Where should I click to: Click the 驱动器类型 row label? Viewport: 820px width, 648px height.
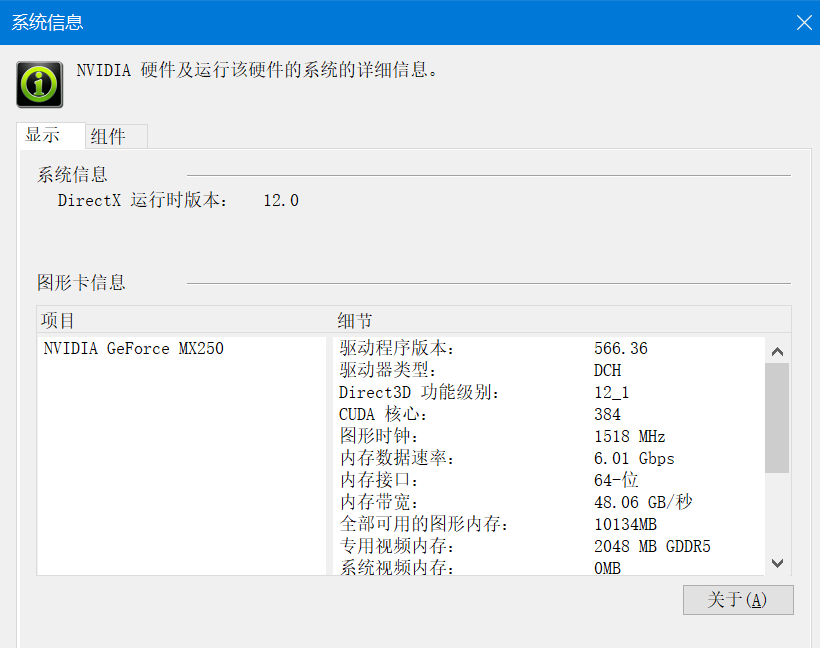(x=388, y=370)
